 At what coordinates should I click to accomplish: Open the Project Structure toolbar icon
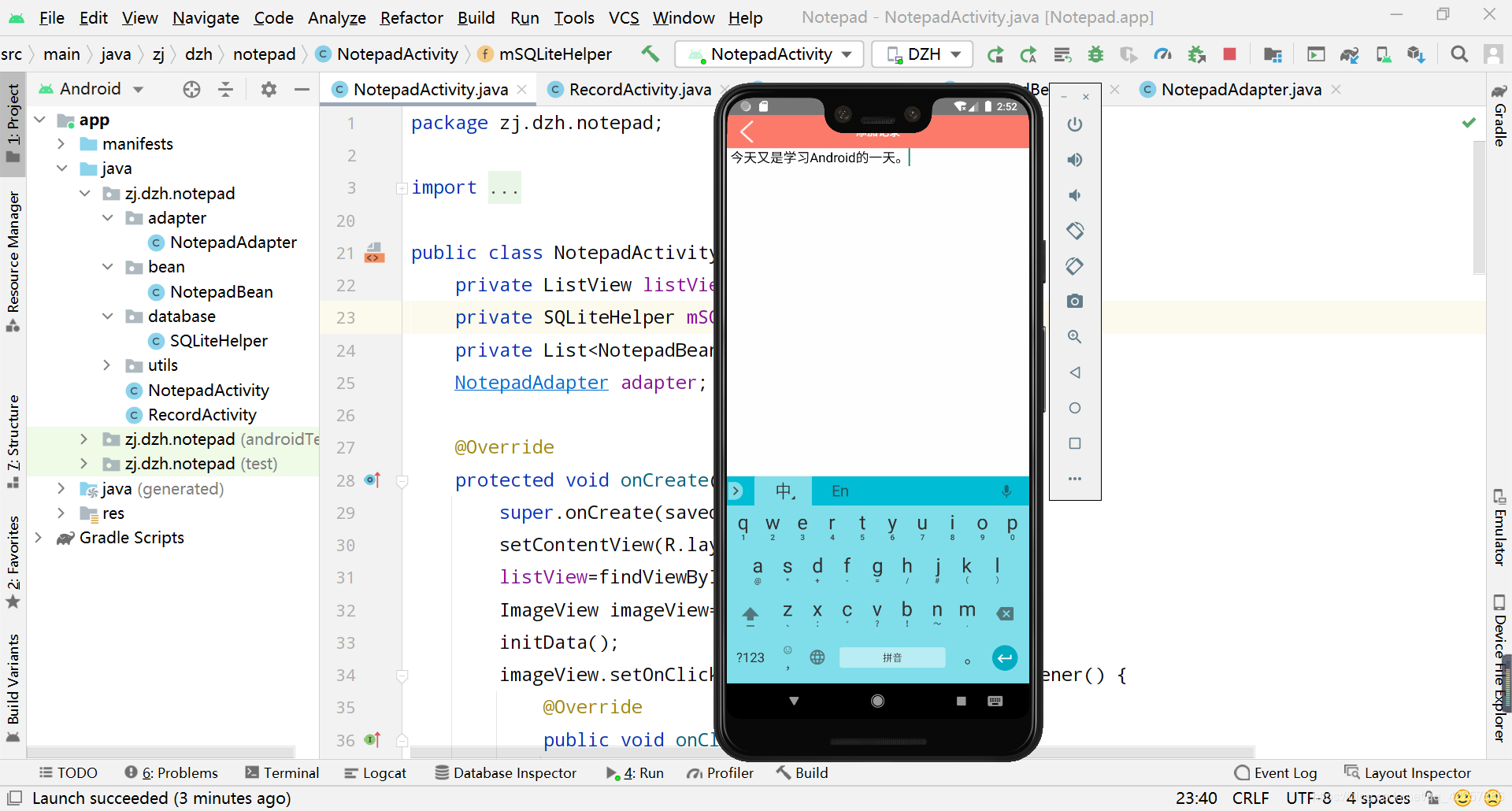[1273, 54]
